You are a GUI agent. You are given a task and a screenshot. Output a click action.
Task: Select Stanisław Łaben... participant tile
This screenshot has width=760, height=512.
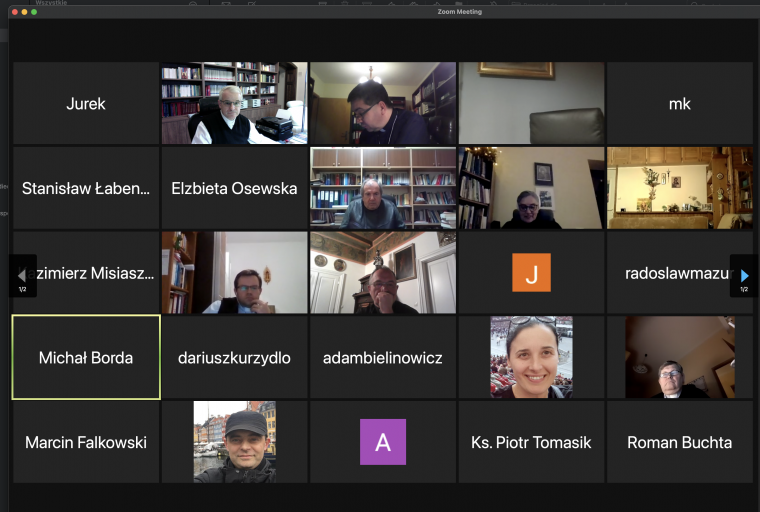(86, 188)
